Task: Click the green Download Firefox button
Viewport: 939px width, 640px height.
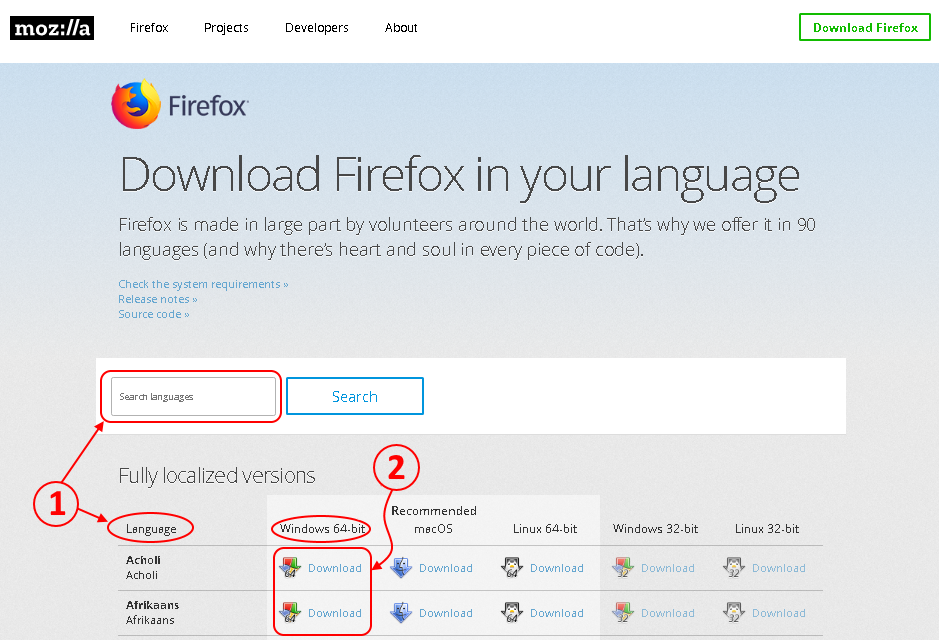Action: [x=865, y=28]
